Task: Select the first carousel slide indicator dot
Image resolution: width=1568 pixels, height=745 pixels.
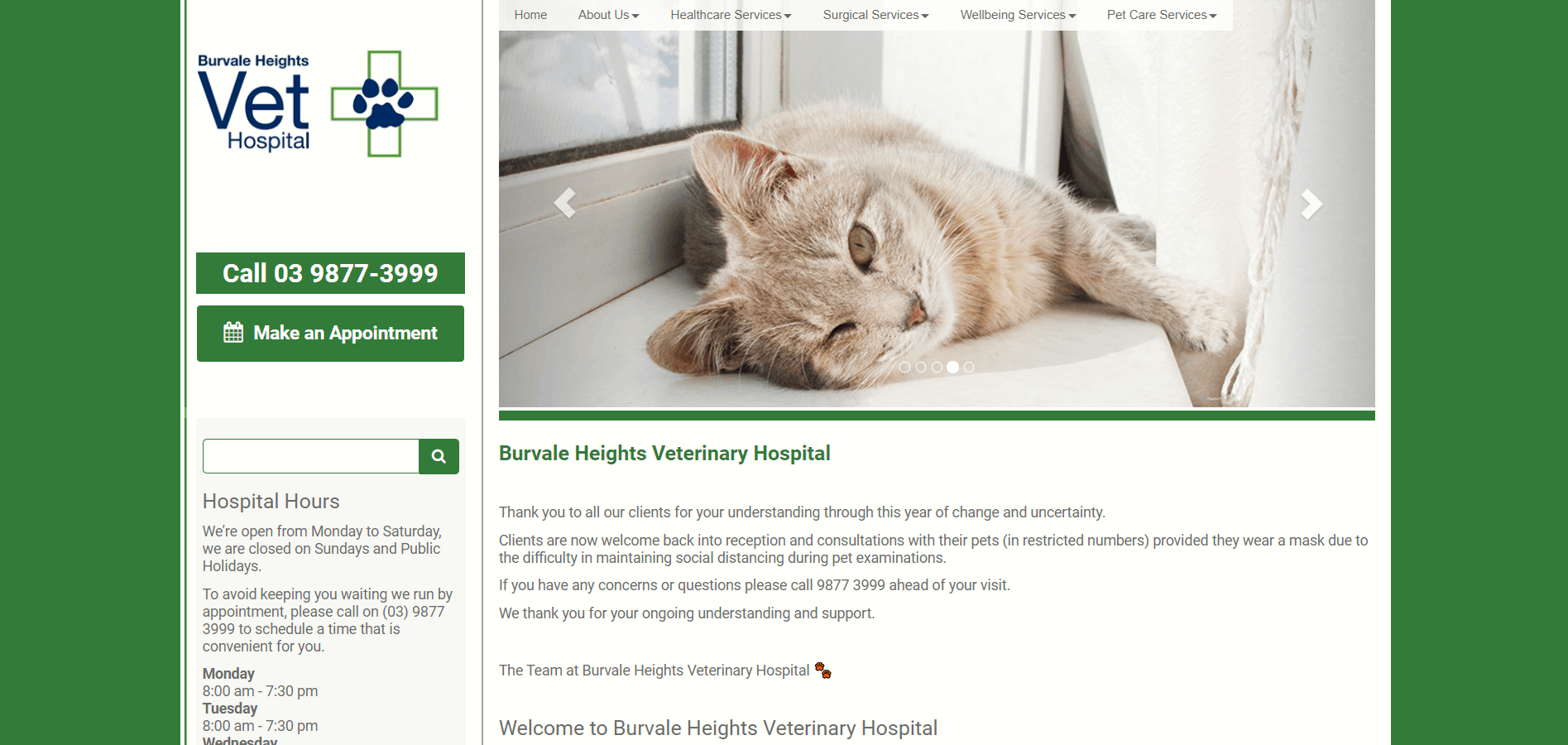Action: pos(904,368)
